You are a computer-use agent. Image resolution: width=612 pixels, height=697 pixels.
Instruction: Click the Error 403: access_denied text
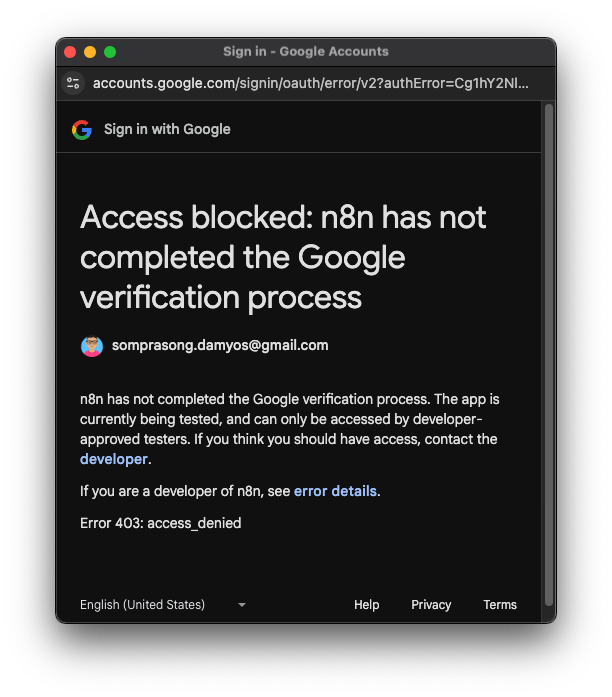[x=160, y=523]
